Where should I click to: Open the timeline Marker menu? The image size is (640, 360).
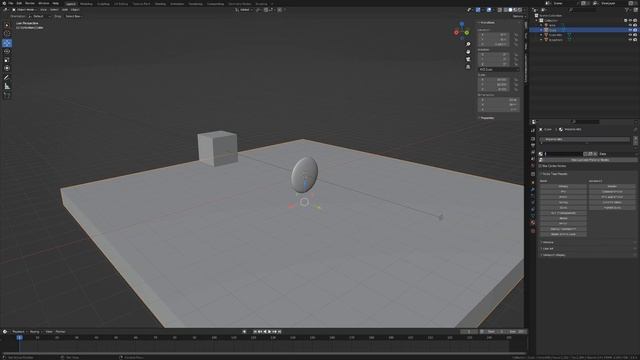coord(61,332)
